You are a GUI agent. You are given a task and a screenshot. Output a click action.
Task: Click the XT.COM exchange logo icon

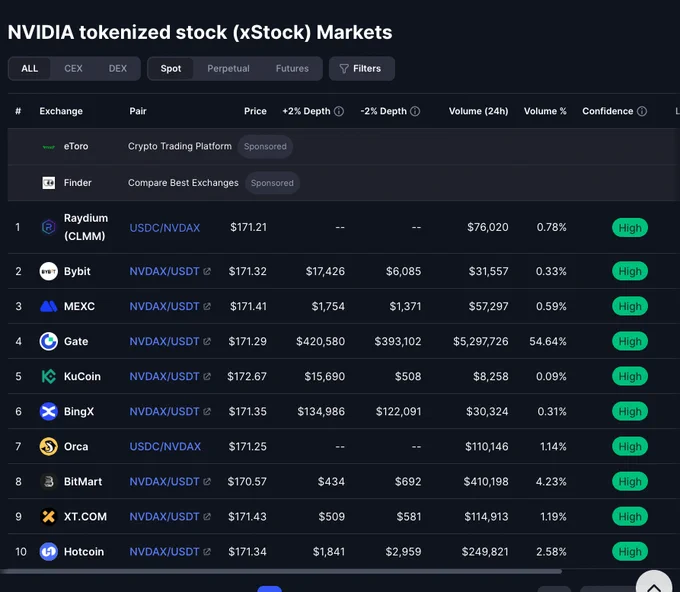[49, 517]
